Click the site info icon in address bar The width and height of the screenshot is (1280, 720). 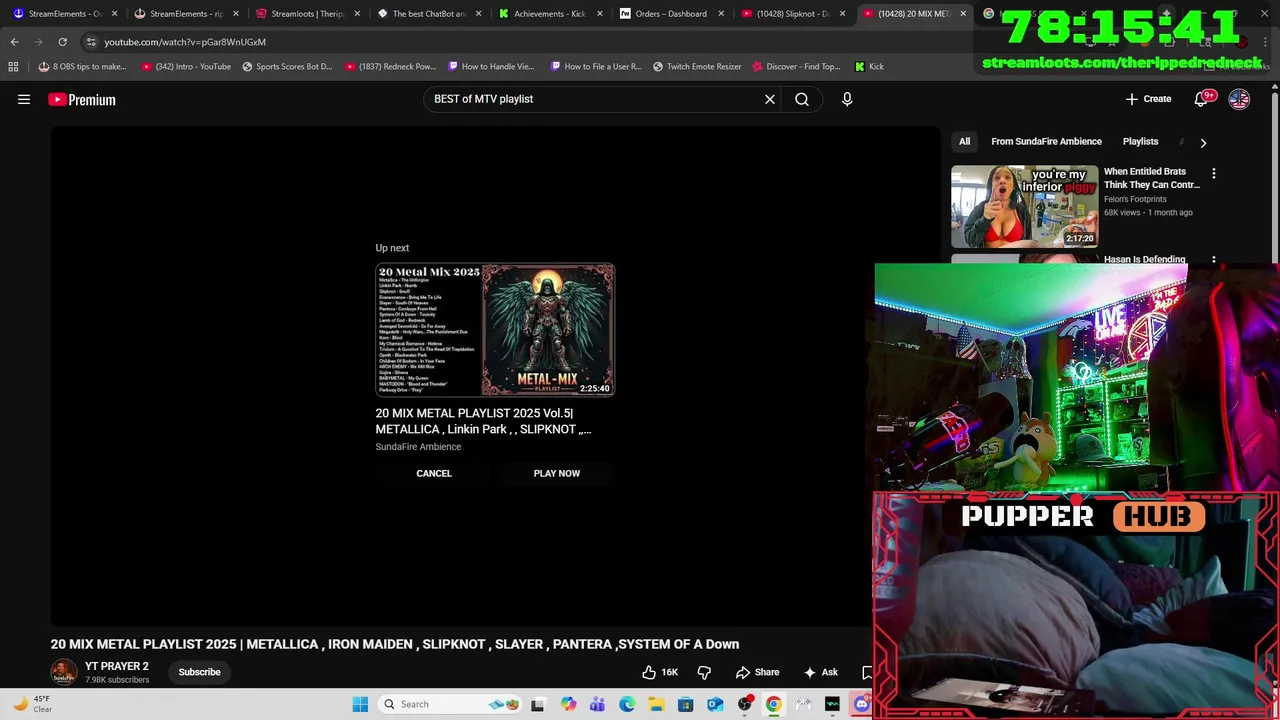(91, 42)
